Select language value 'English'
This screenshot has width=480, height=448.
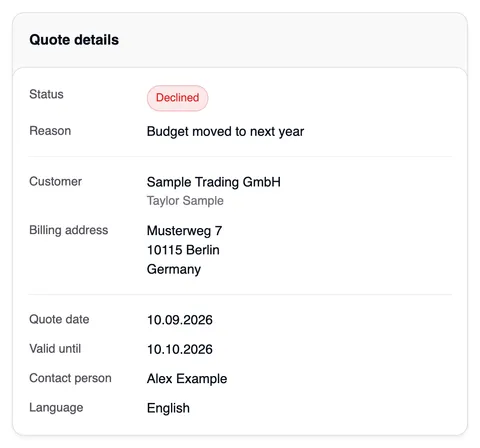168,408
